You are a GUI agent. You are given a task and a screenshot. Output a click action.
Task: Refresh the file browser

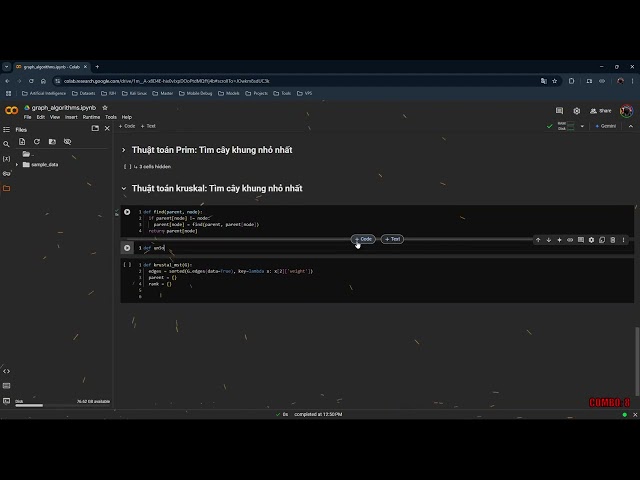37,142
